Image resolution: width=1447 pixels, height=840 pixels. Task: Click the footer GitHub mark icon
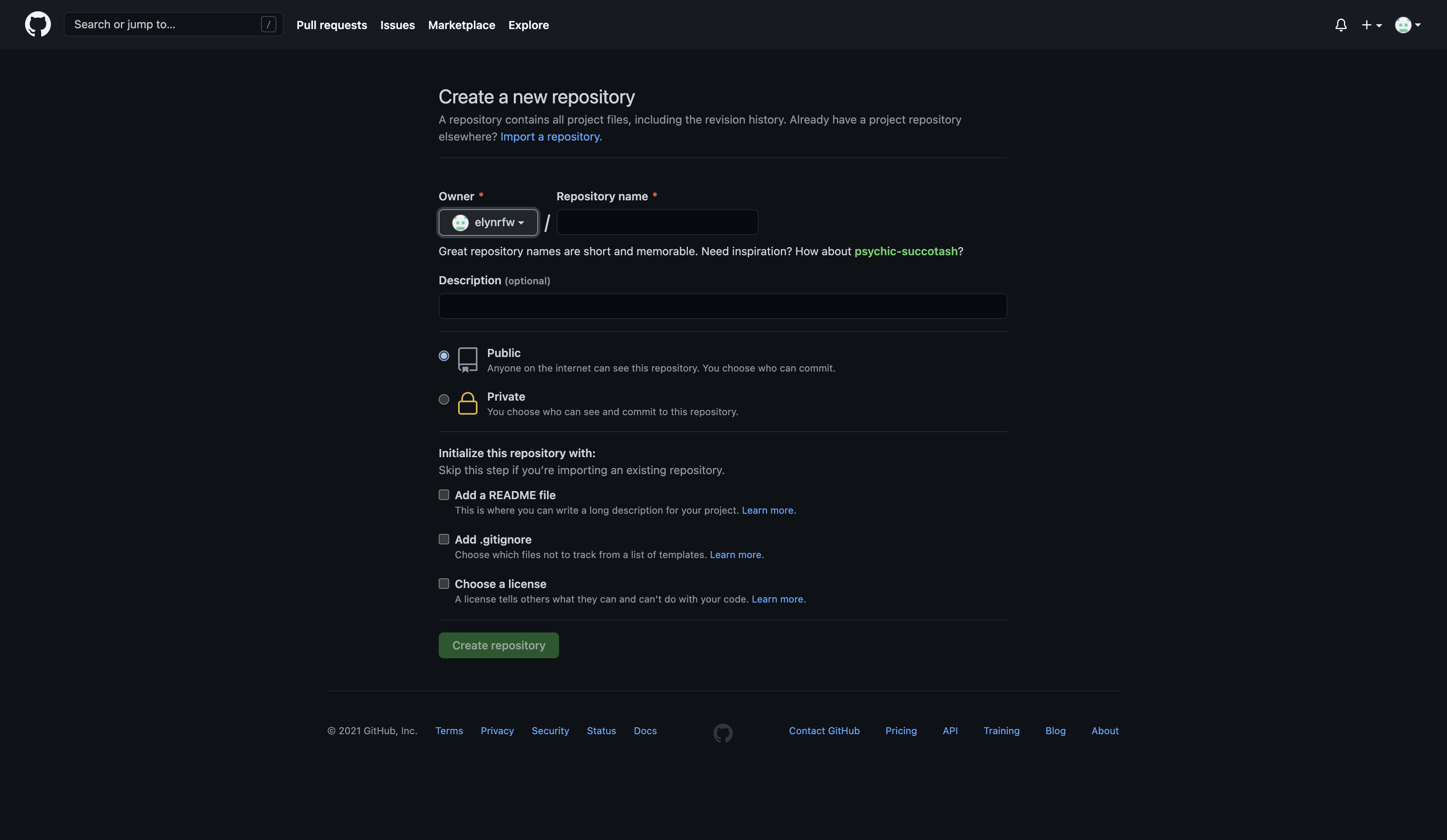[x=723, y=733]
